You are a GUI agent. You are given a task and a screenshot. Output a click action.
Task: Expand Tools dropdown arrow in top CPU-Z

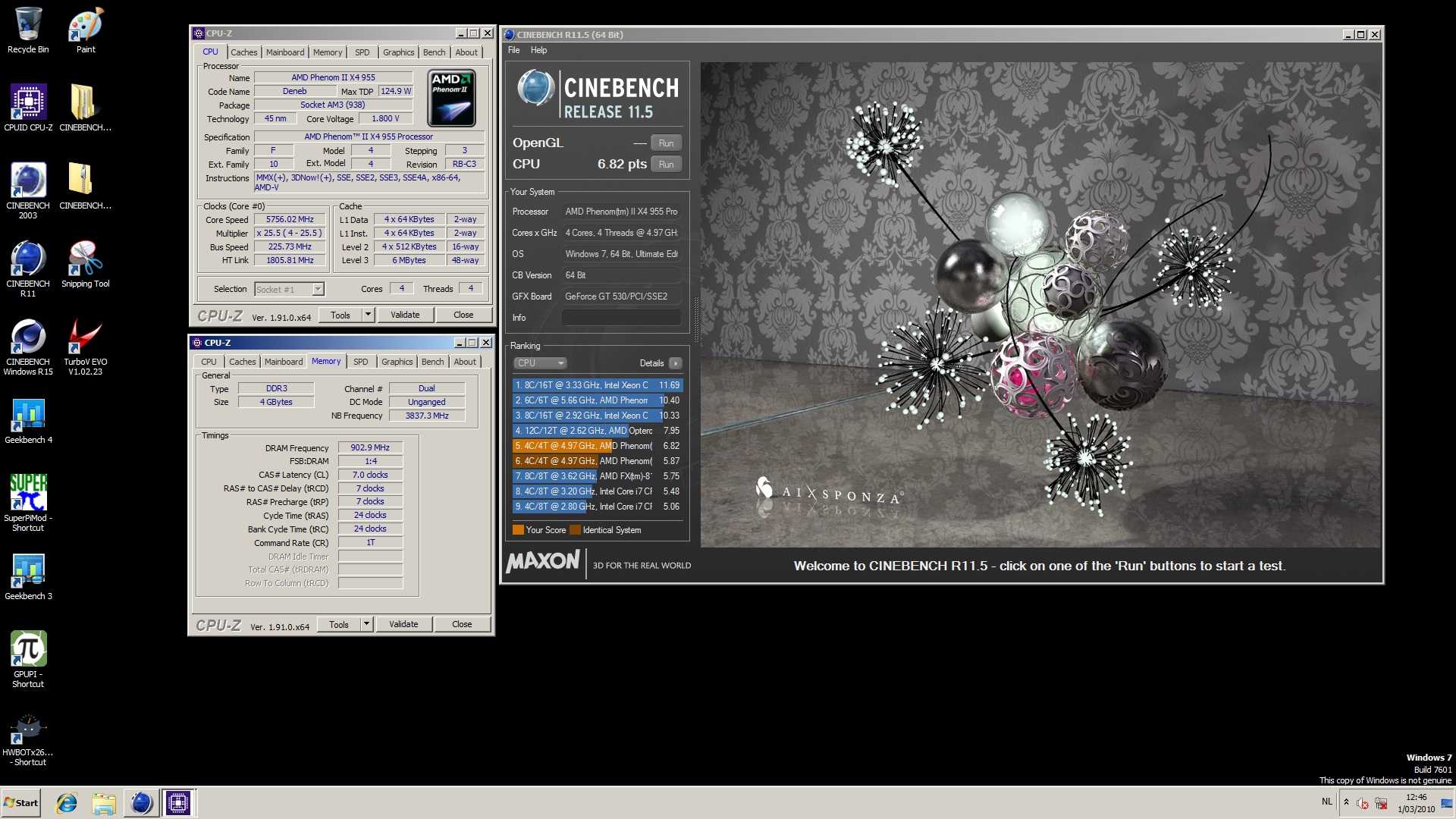pyautogui.click(x=369, y=315)
